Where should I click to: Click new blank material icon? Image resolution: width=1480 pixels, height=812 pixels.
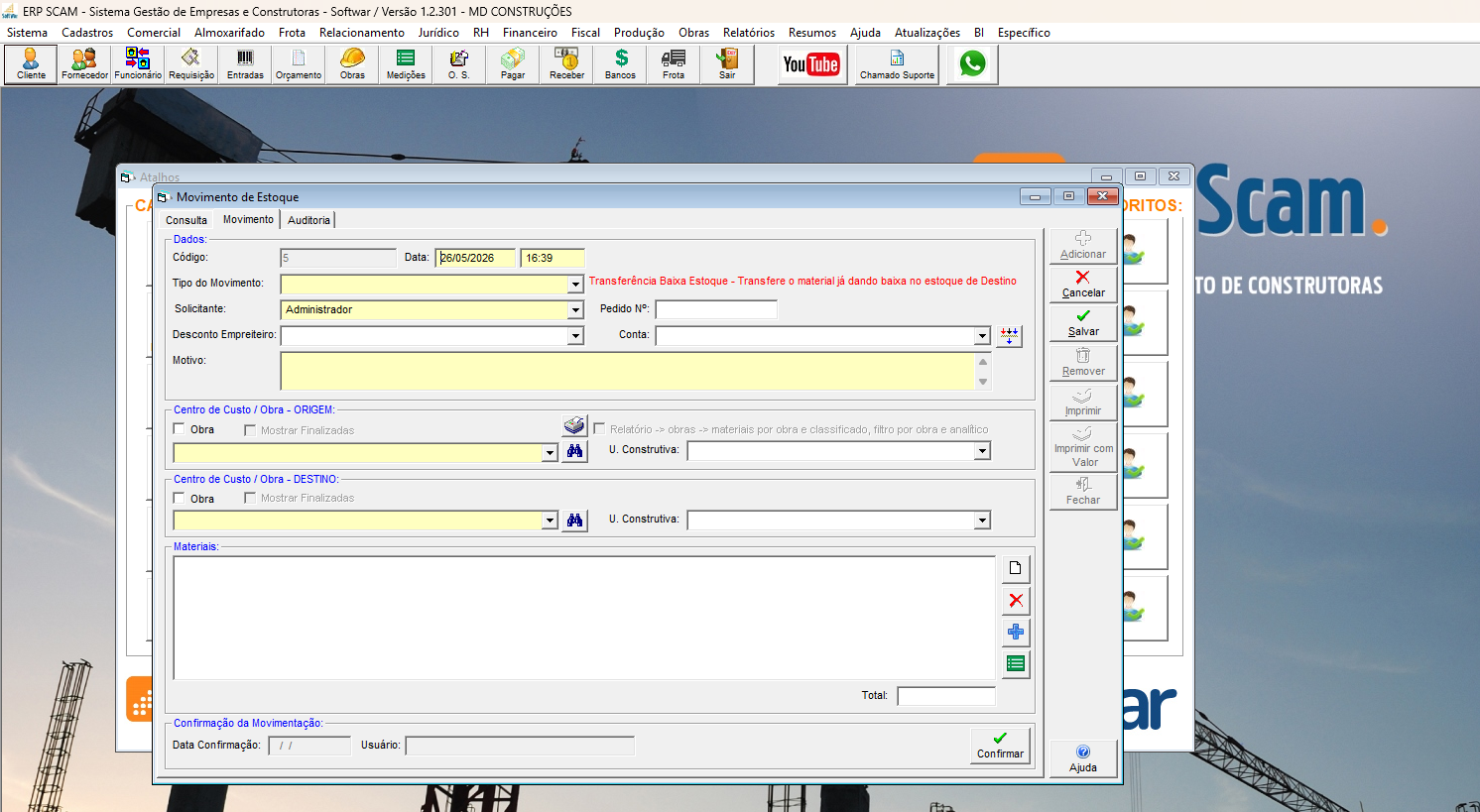coord(1016,568)
